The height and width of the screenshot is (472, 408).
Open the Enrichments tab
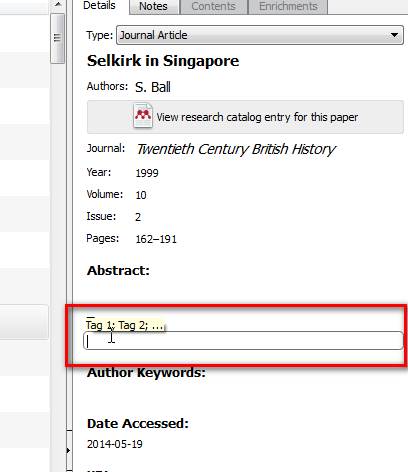[x=288, y=6]
